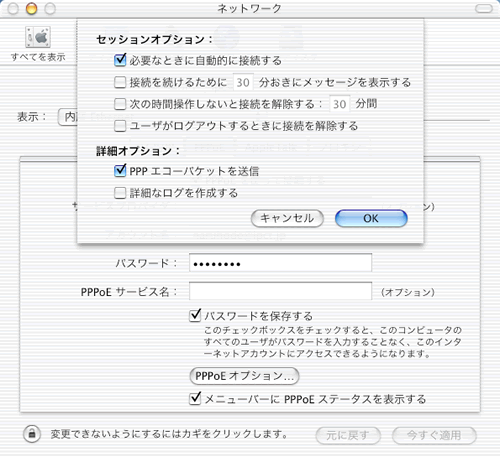
Task: Click the lock icon to prevent changes
Action: (x=32, y=434)
